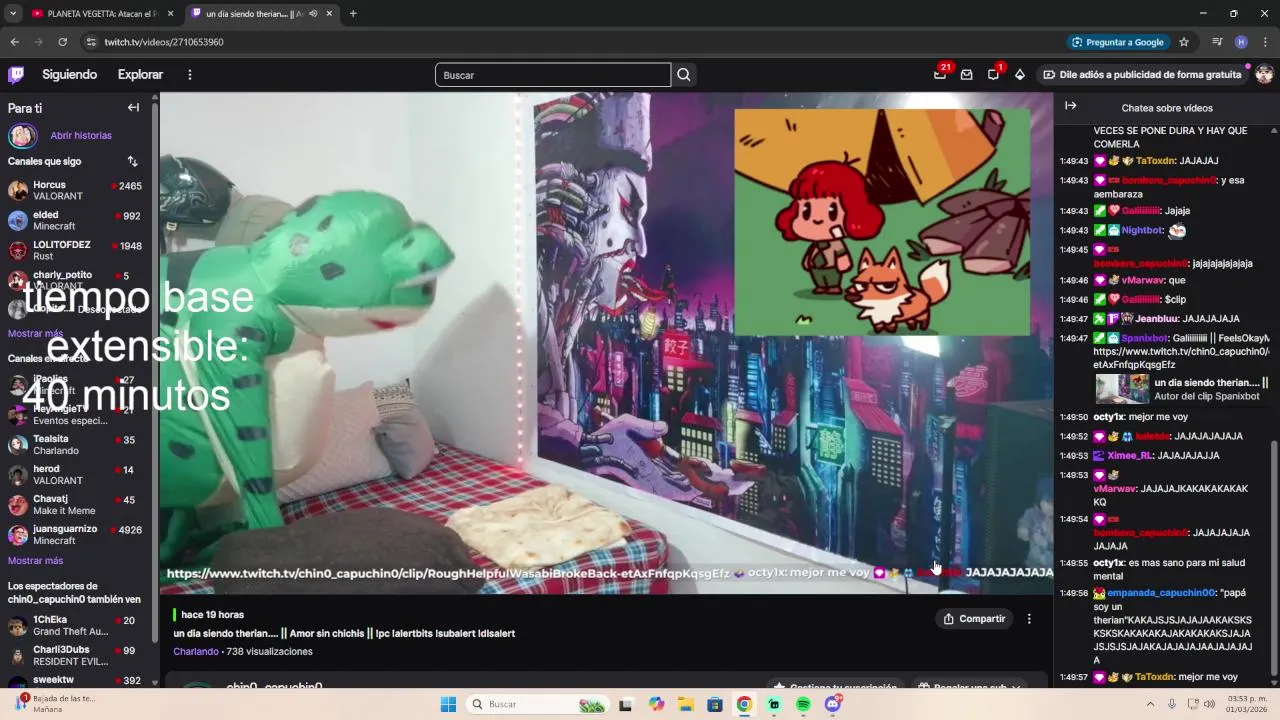Open File Explorer from taskbar
Viewport: 1280px width, 720px height.
click(686, 704)
